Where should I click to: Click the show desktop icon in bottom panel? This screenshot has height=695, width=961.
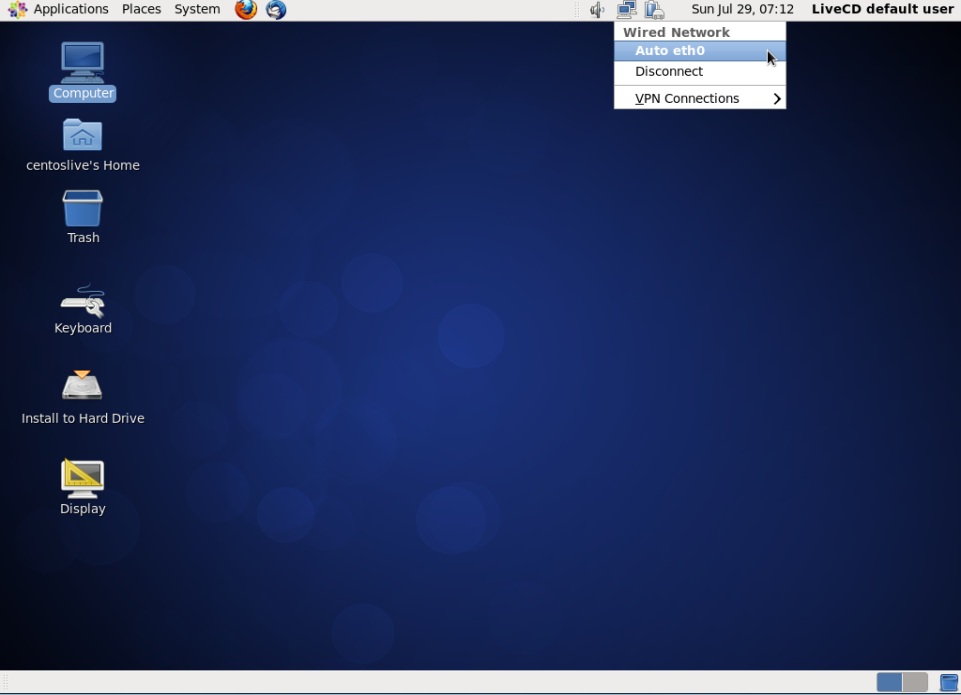pos(949,682)
